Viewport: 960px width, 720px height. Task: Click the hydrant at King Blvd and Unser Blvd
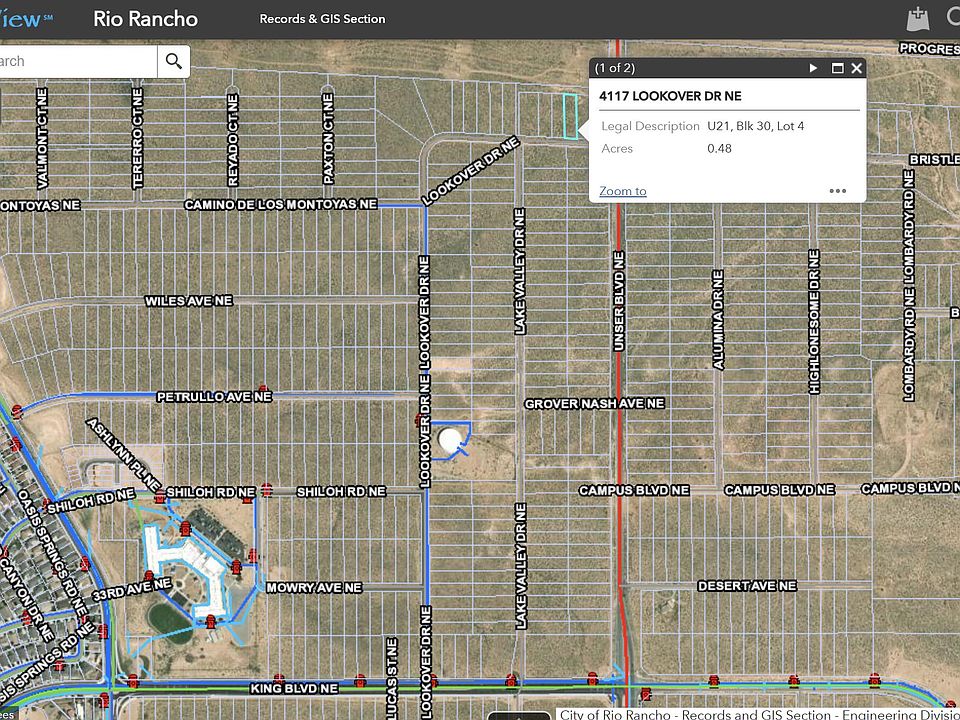pos(592,680)
